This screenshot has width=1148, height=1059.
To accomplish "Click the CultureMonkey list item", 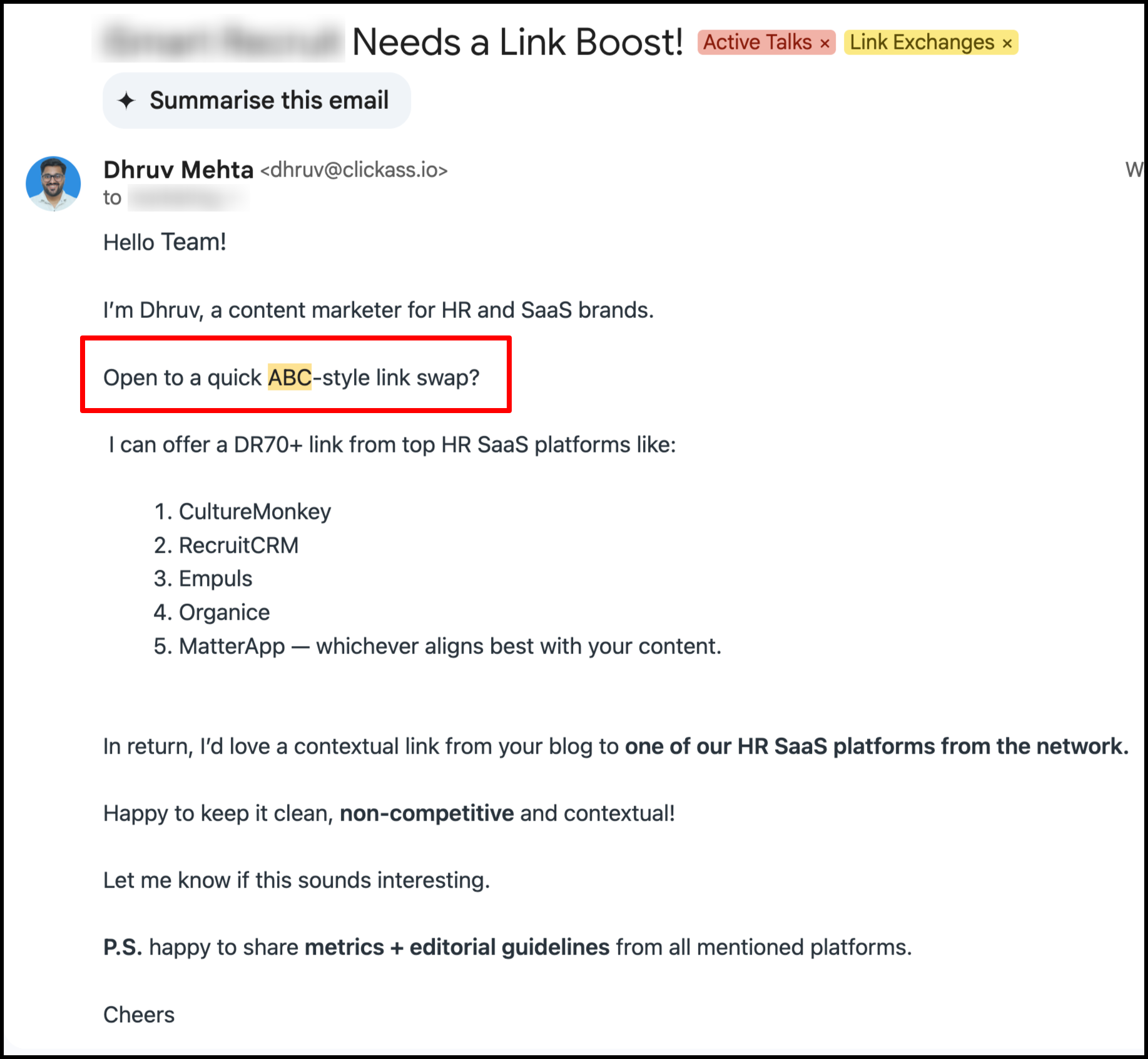I will 255,511.
